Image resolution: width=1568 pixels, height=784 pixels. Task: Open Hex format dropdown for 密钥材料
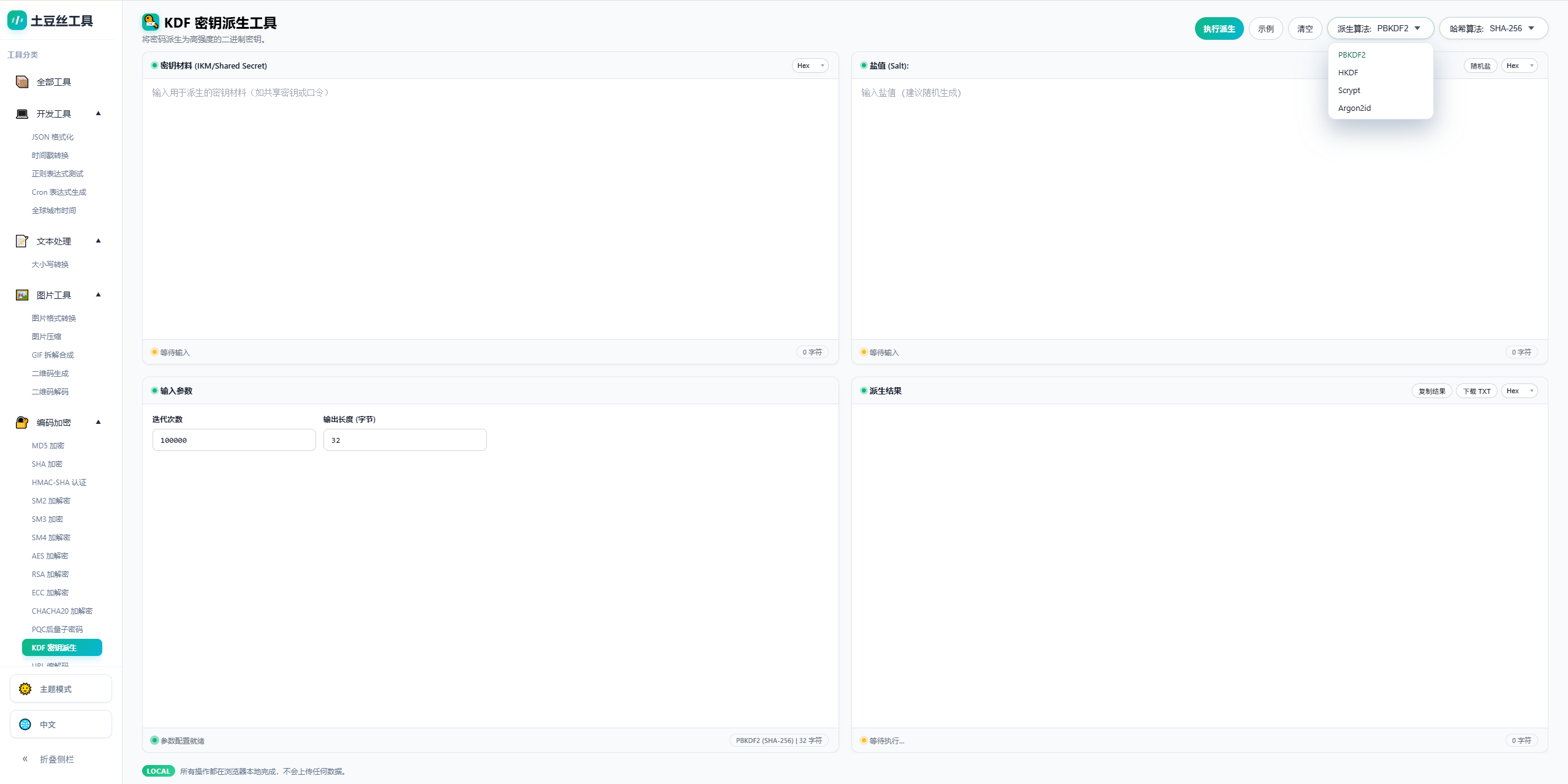pyautogui.click(x=810, y=66)
